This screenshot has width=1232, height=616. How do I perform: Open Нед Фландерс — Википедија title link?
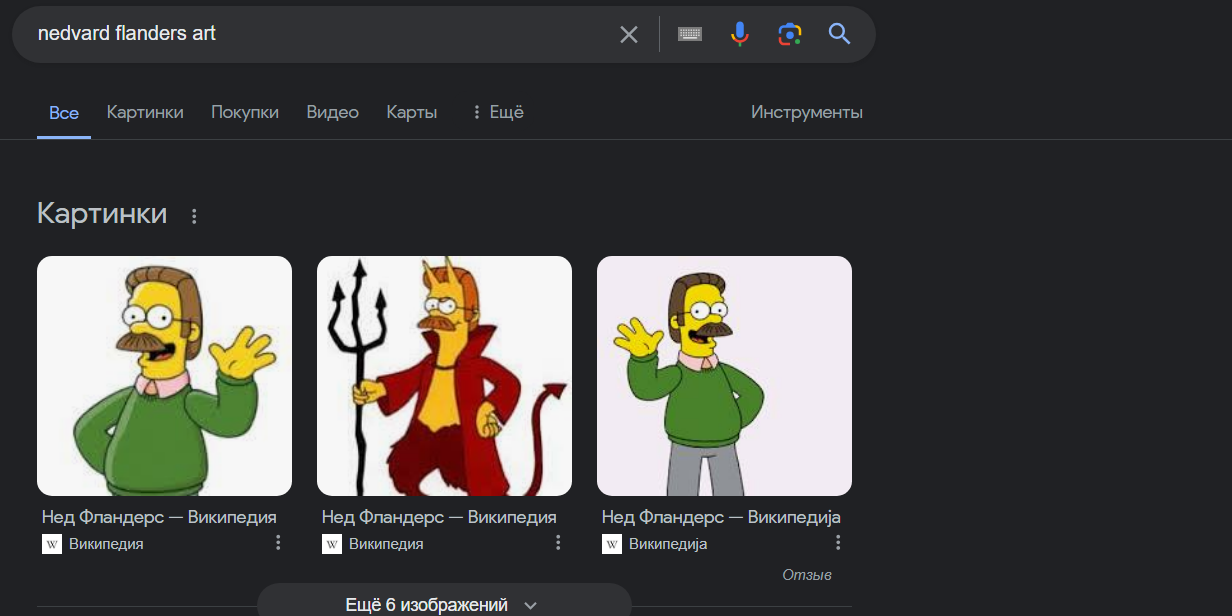(x=721, y=517)
